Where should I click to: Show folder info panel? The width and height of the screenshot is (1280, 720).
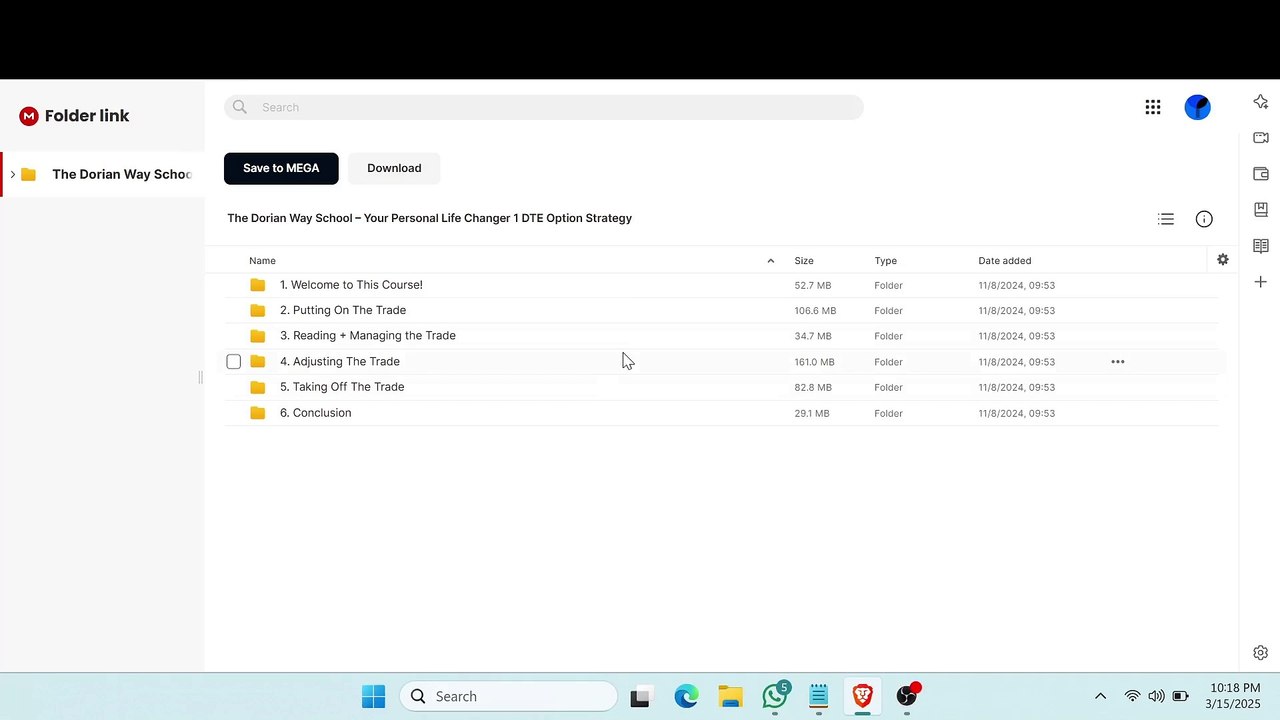coord(1204,219)
